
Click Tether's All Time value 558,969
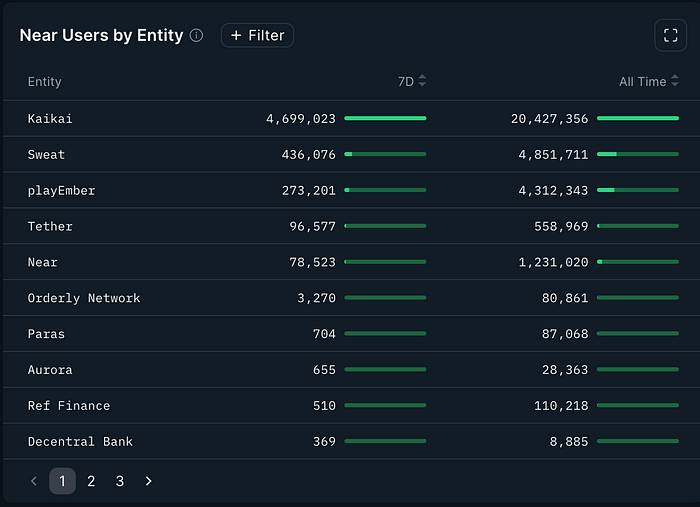[x=561, y=226]
